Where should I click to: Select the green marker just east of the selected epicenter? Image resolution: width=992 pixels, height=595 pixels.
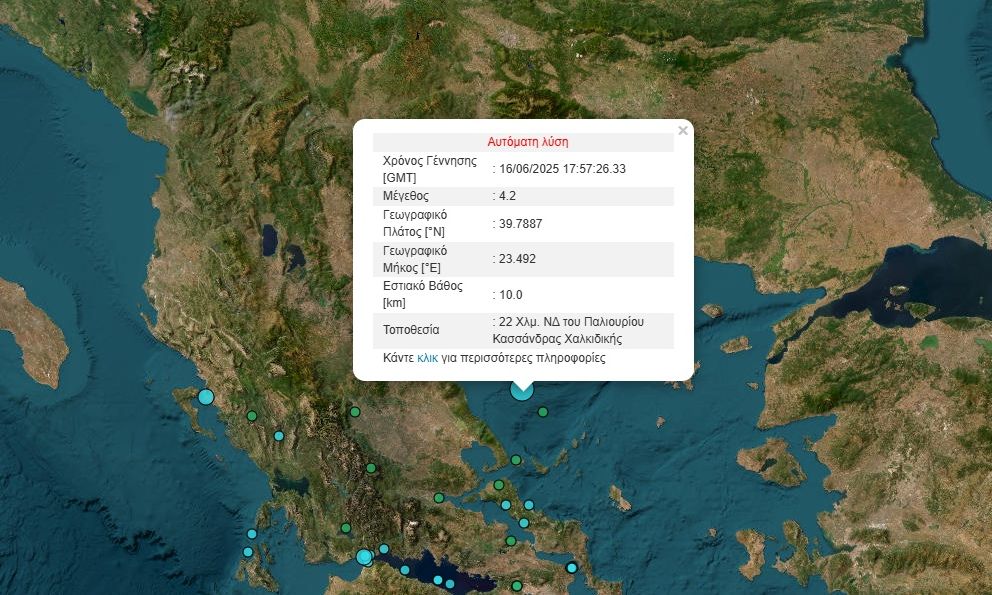[543, 412]
